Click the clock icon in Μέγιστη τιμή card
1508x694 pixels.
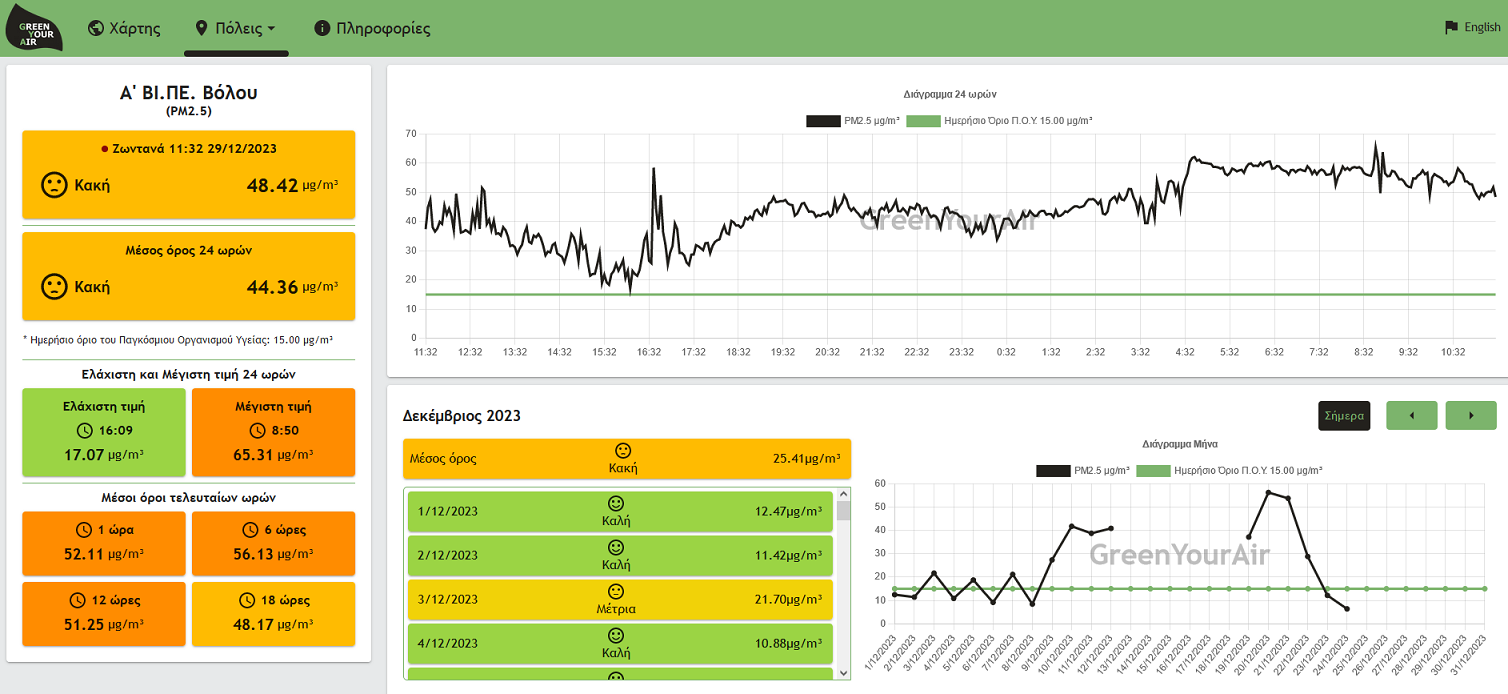253,431
